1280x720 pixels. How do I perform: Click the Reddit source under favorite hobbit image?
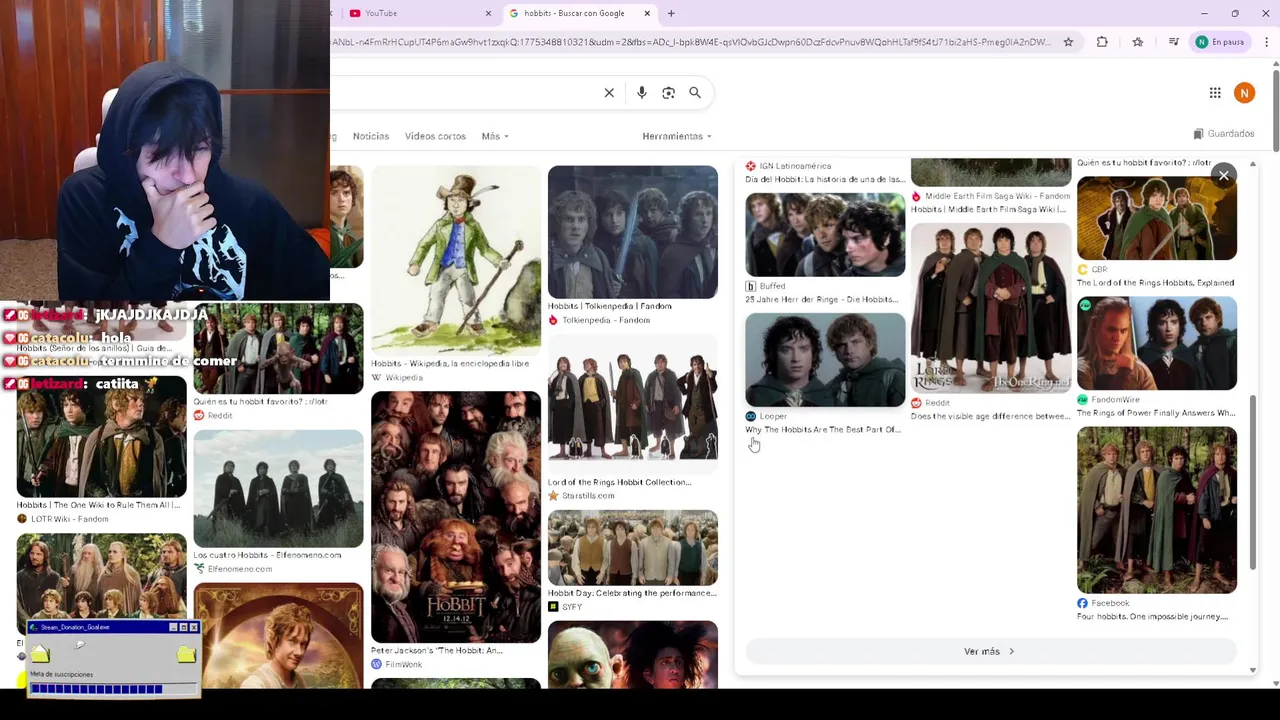220,415
